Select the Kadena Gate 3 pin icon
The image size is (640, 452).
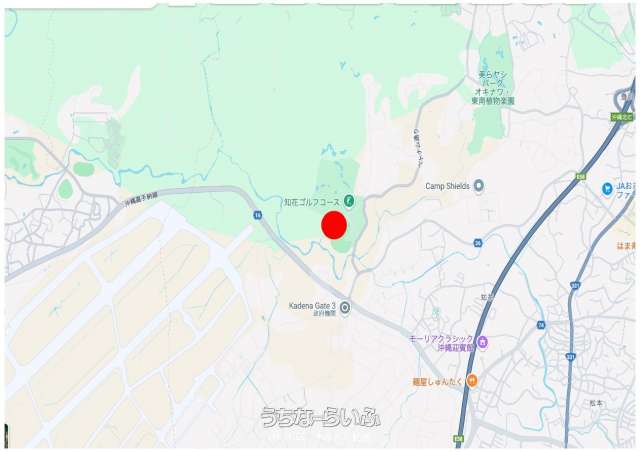pos(345,307)
